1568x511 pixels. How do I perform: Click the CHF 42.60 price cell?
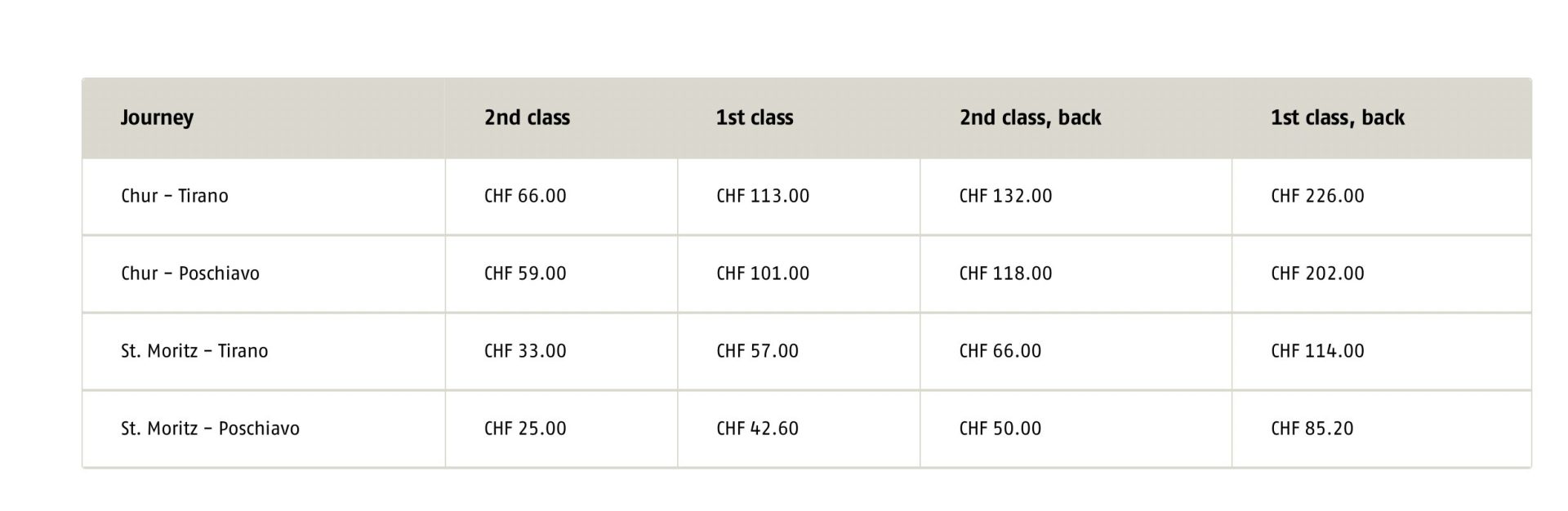pos(757,429)
